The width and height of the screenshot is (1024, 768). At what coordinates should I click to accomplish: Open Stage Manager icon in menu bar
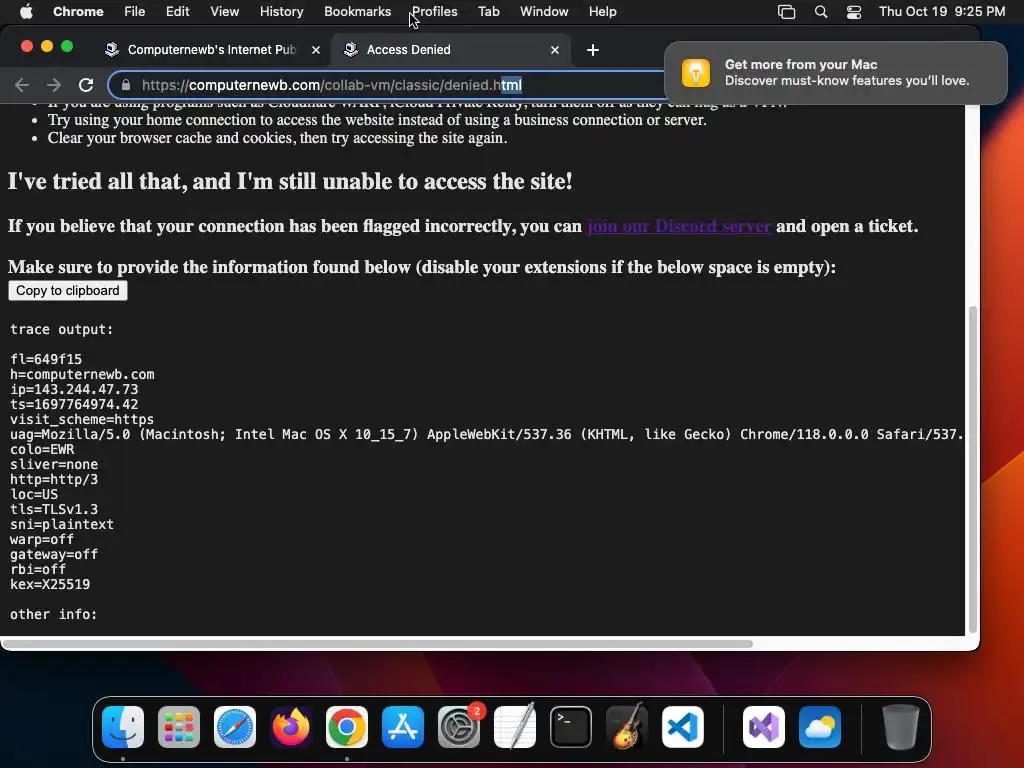click(786, 12)
